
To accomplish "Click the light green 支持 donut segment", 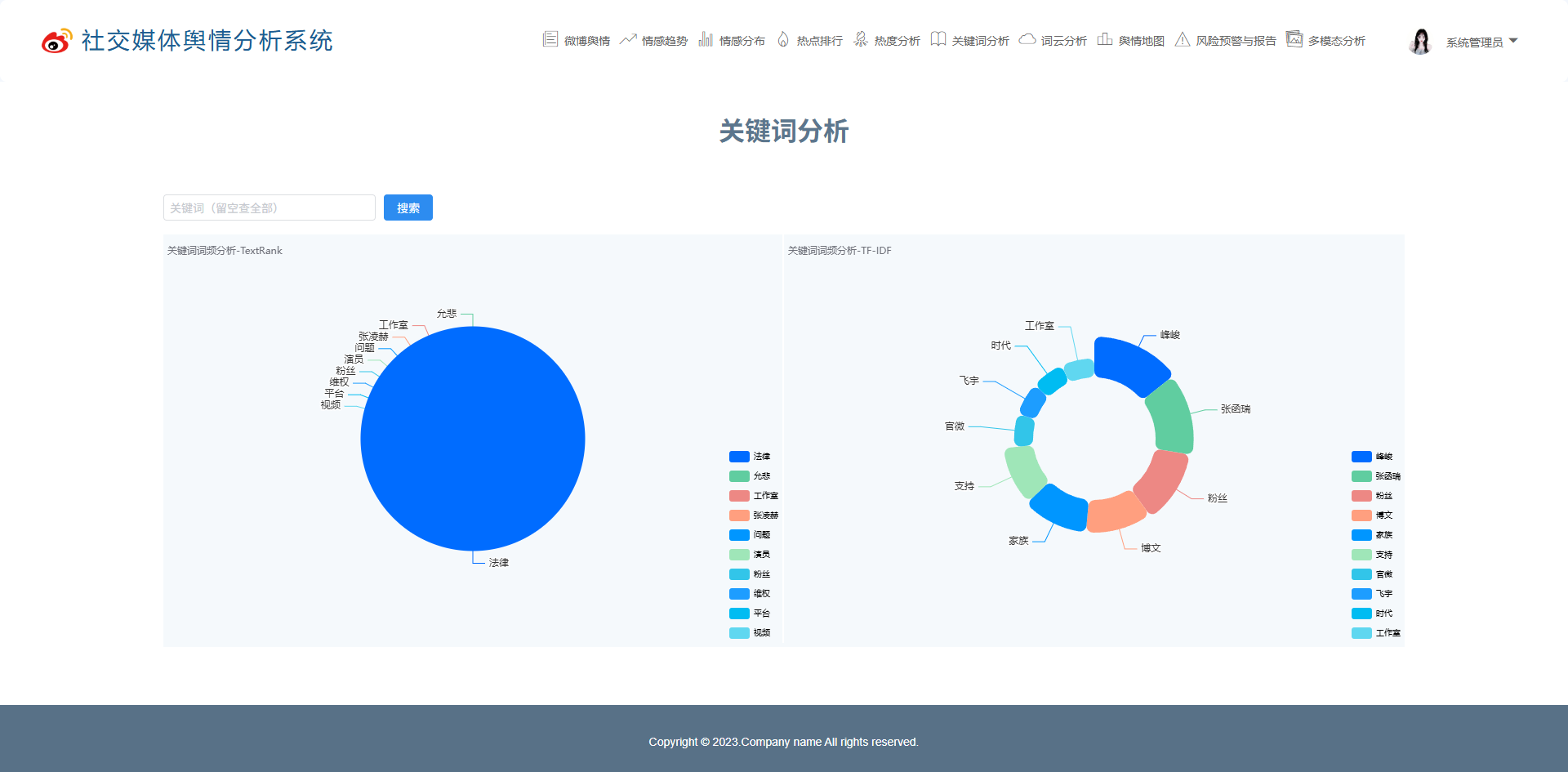I will coord(1025,471).
